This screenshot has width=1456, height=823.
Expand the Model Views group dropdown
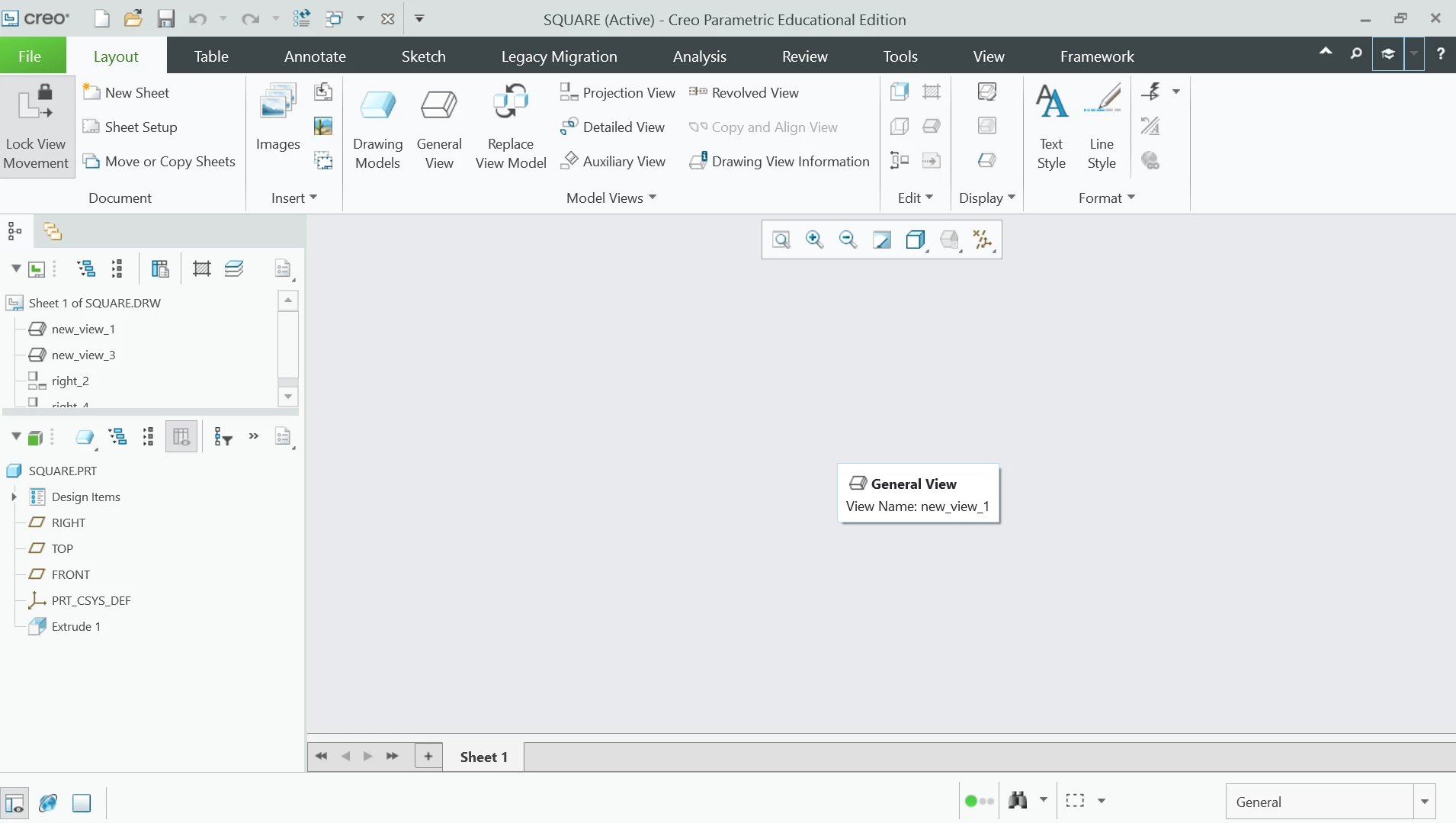click(x=611, y=198)
